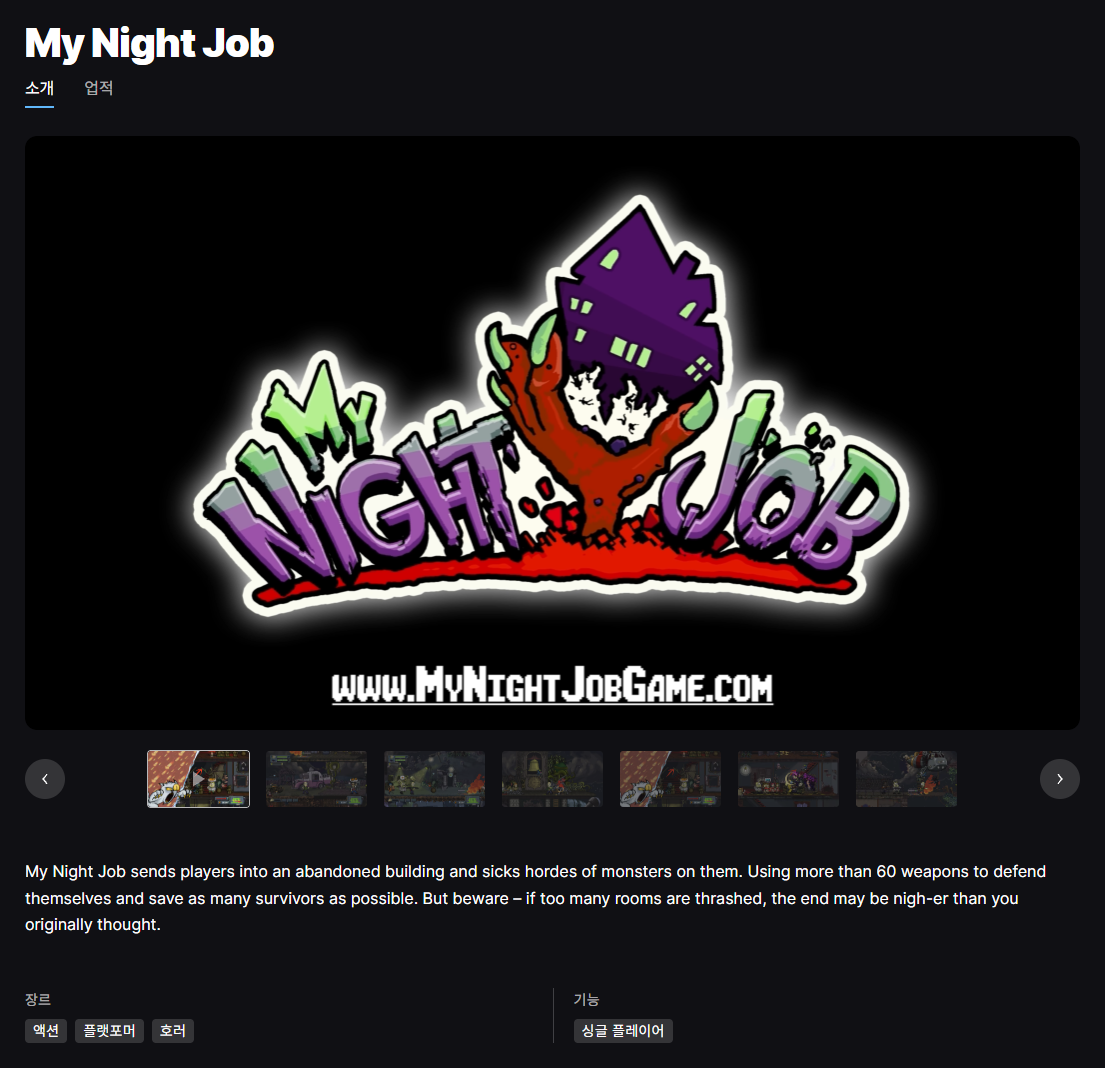Select the seventh screenshot thumbnail

coord(906,779)
